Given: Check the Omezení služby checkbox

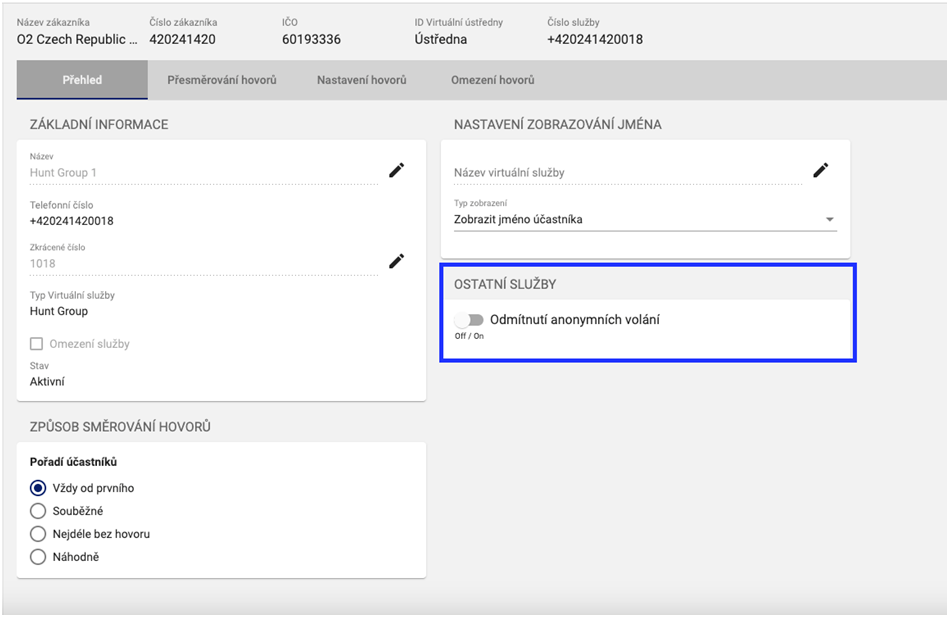Looking at the screenshot, I should [38, 344].
